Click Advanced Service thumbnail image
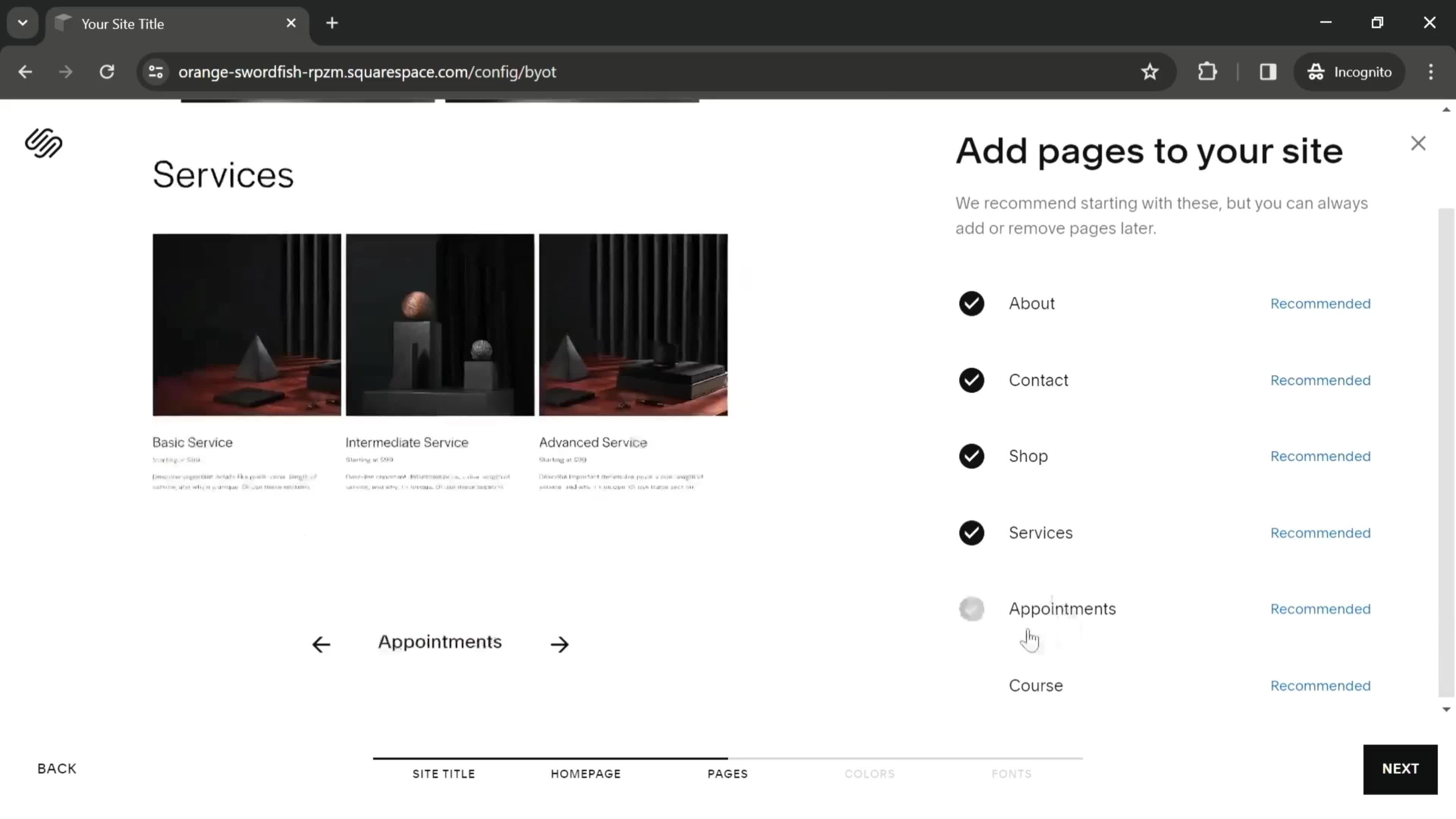The width and height of the screenshot is (1456, 819). click(633, 325)
